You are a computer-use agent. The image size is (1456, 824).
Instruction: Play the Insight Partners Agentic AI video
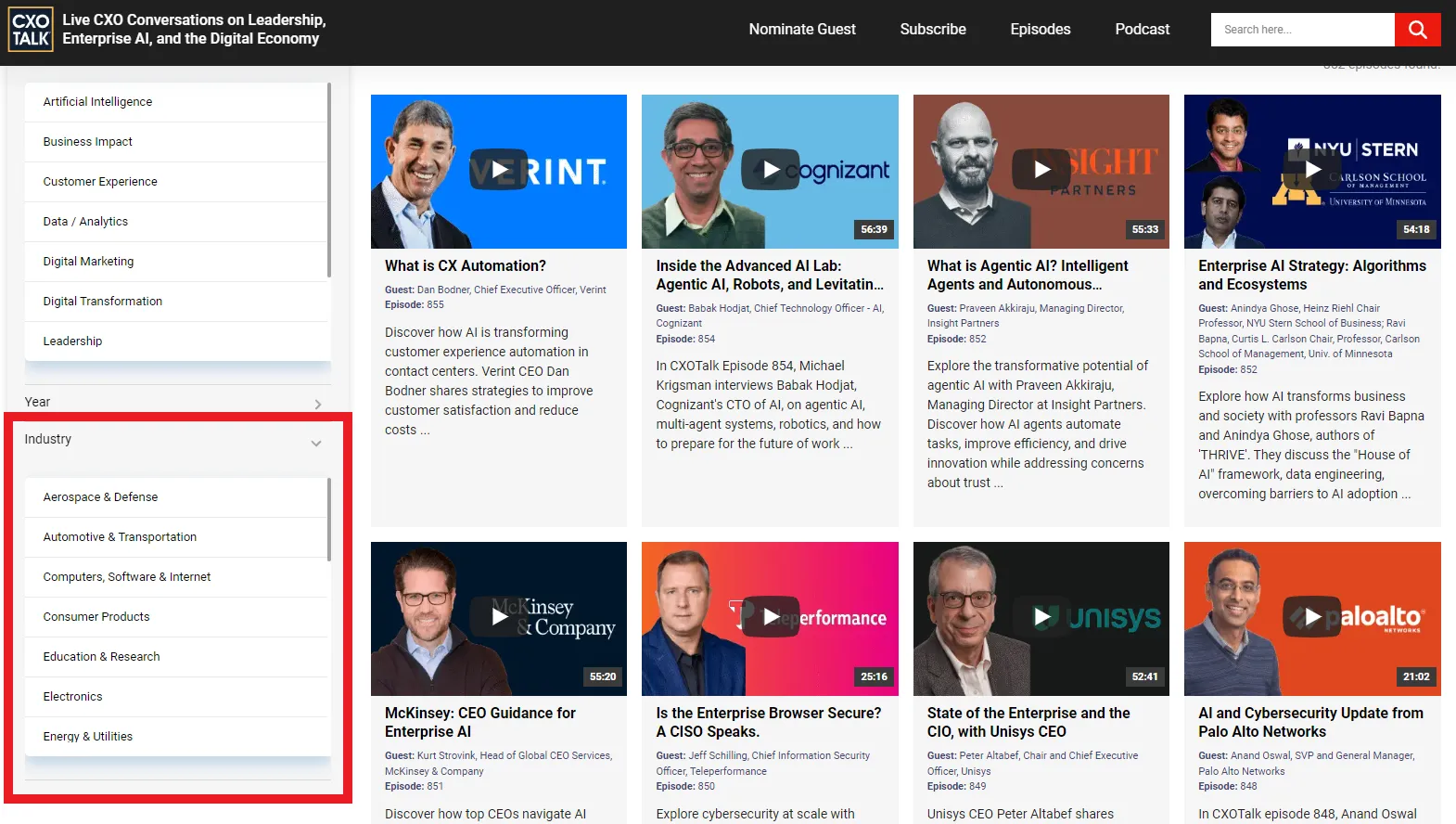pyautogui.click(x=1041, y=169)
